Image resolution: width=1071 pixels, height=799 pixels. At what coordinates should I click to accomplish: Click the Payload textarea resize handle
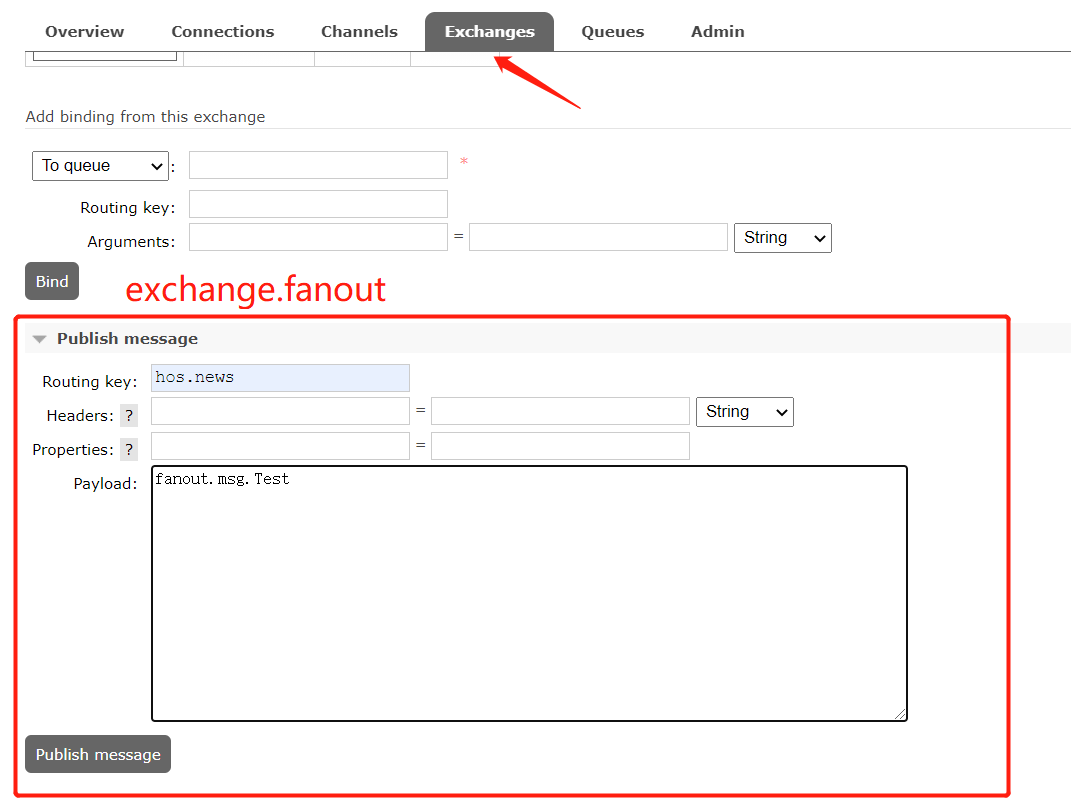(900, 714)
